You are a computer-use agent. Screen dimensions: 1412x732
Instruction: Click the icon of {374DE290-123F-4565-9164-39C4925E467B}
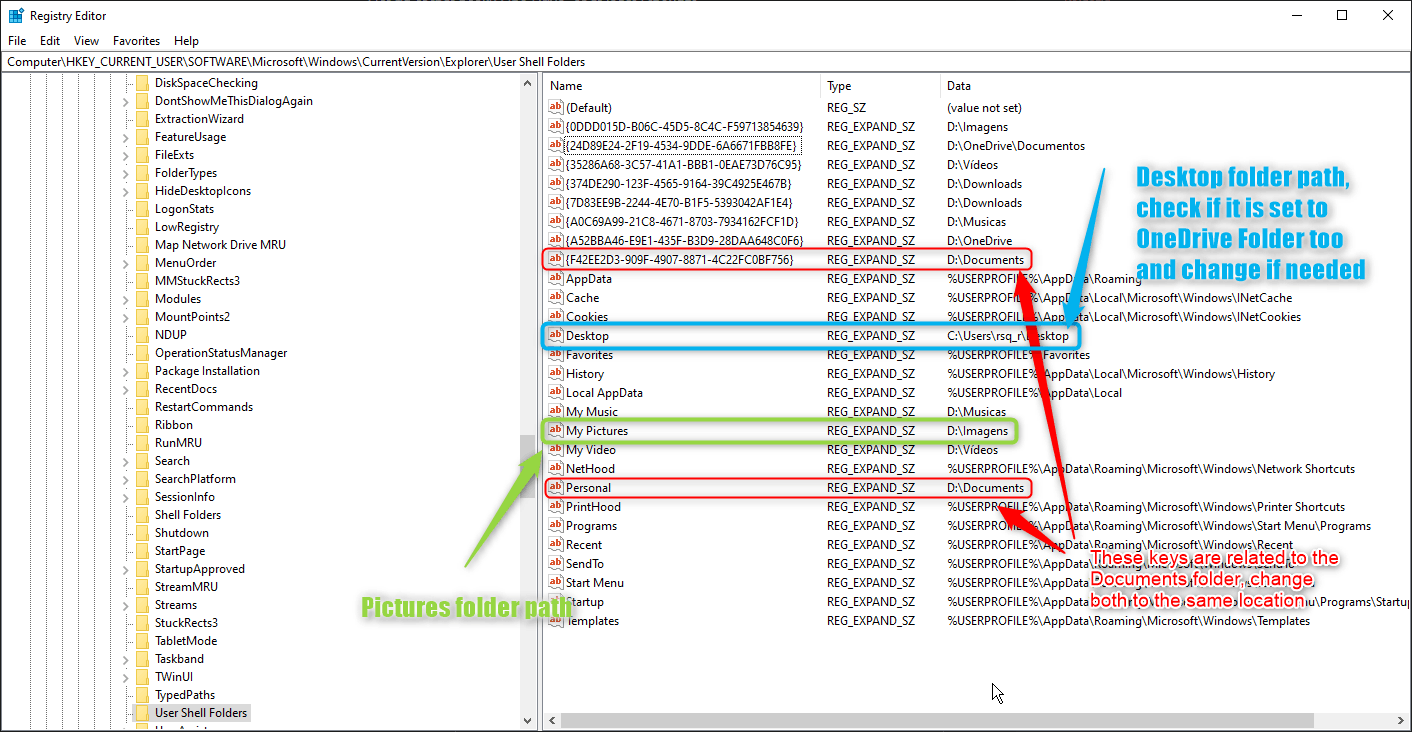(556, 183)
